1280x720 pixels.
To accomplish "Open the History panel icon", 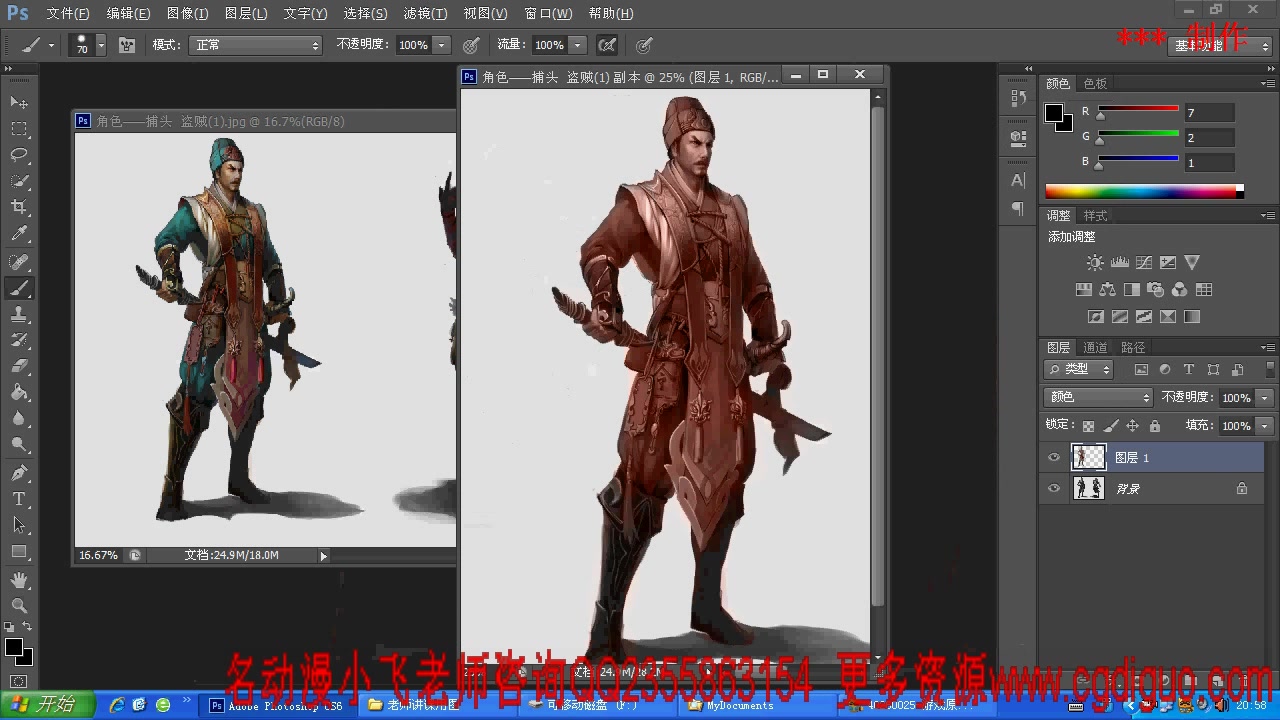I will pos(1018,98).
